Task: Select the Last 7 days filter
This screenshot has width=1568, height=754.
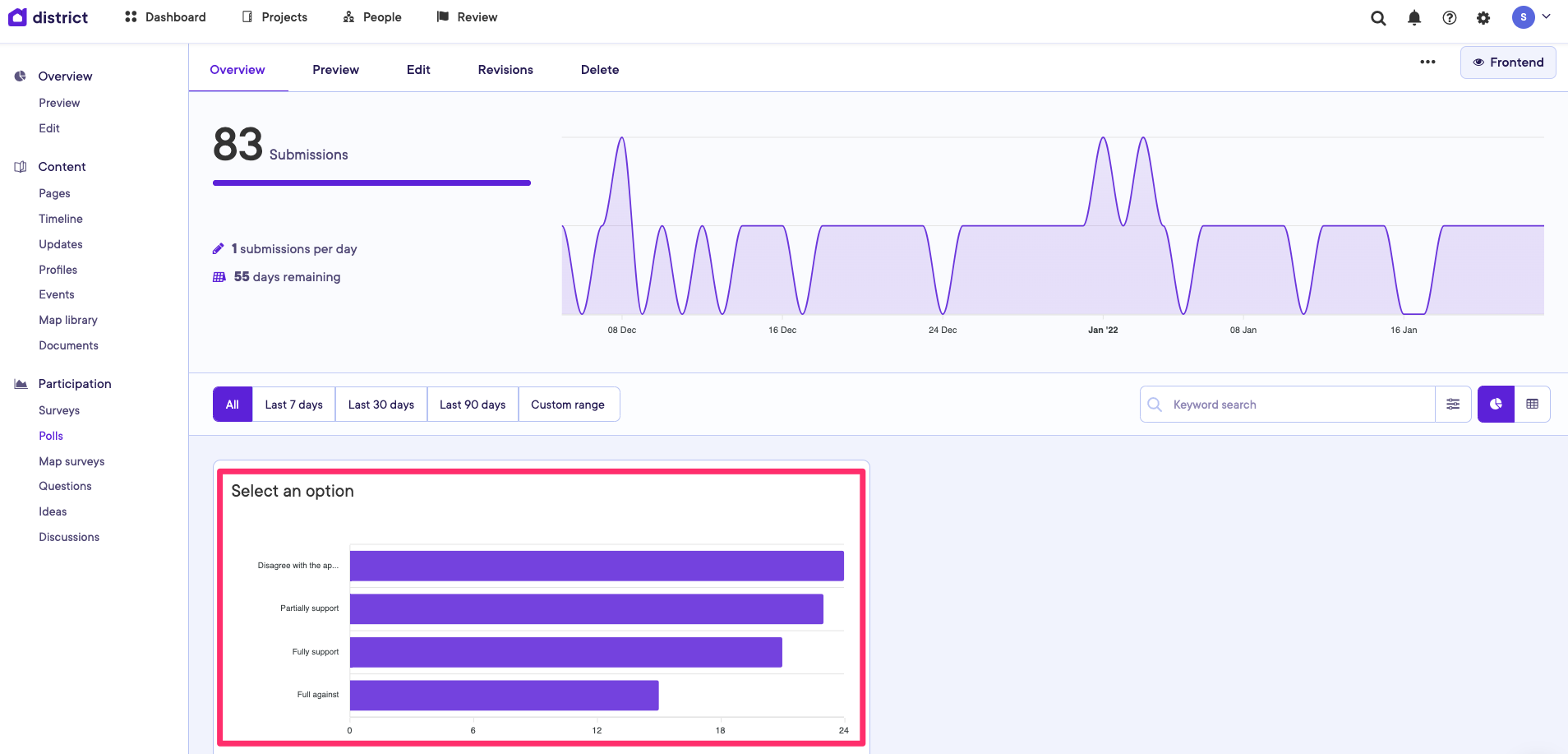Action: tap(293, 405)
